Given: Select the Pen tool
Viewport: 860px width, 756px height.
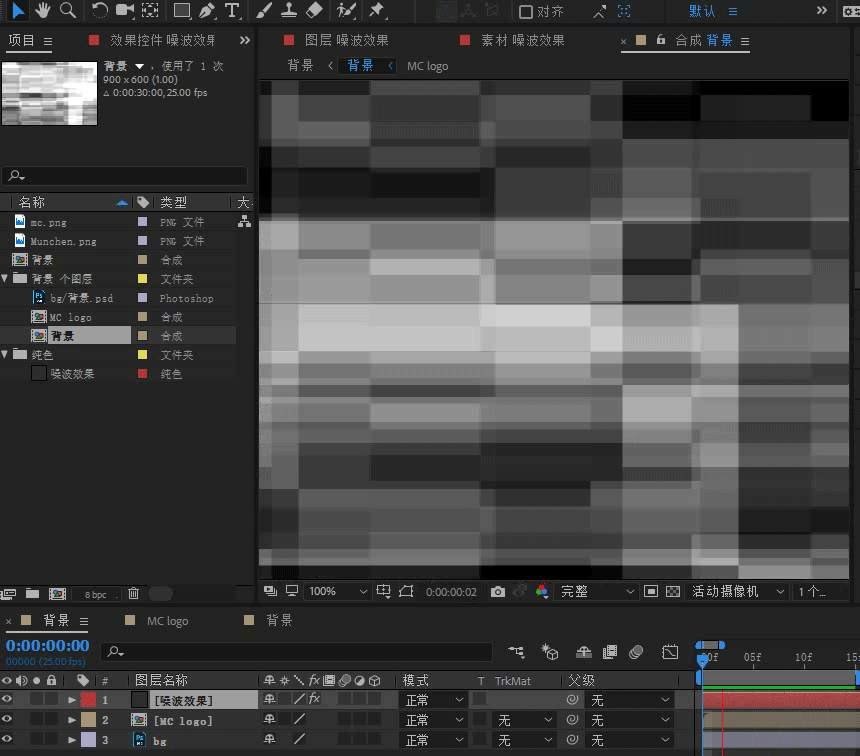Looking at the screenshot, I should coord(207,11).
